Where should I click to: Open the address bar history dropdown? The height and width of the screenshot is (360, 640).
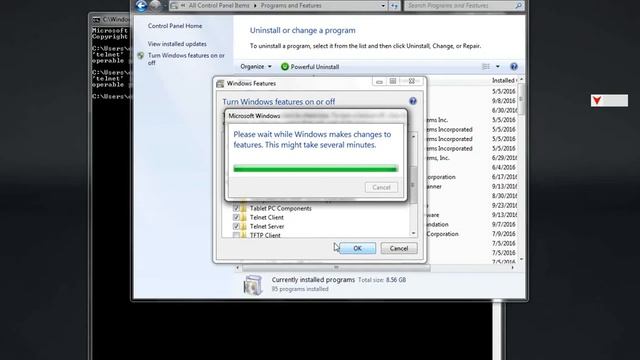click(x=383, y=6)
